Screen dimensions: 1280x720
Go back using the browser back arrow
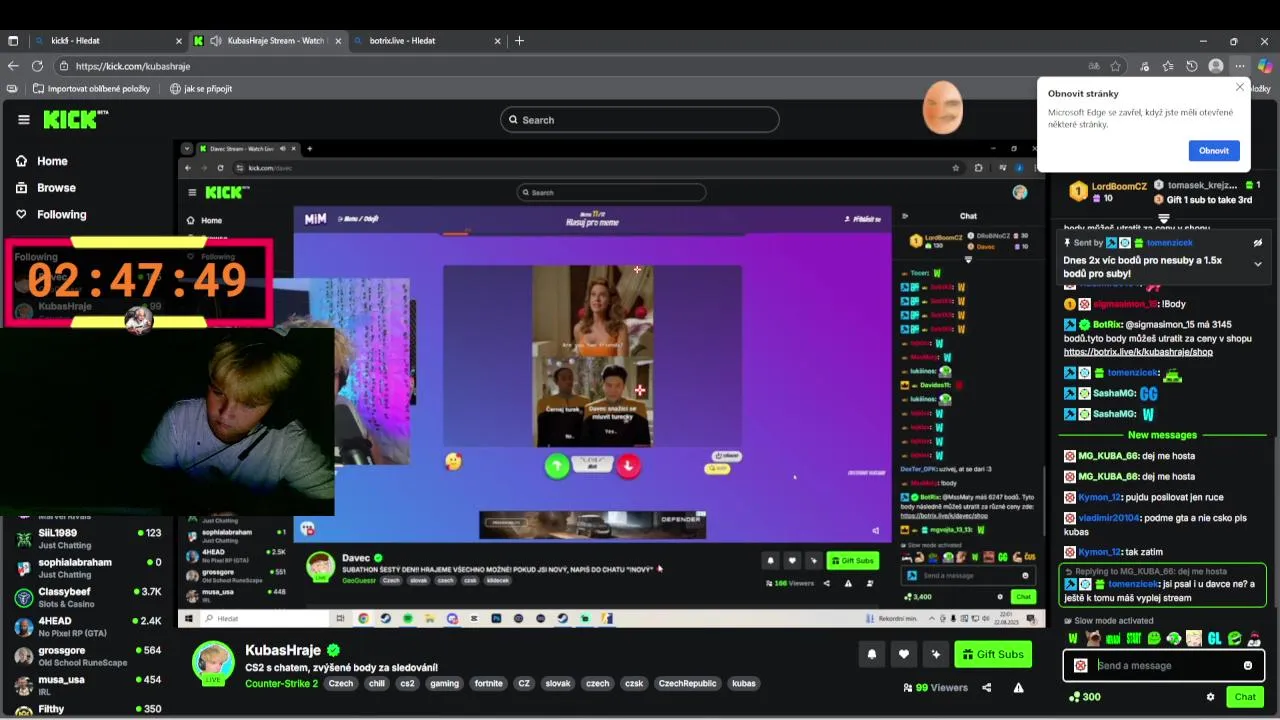pos(13,66)
